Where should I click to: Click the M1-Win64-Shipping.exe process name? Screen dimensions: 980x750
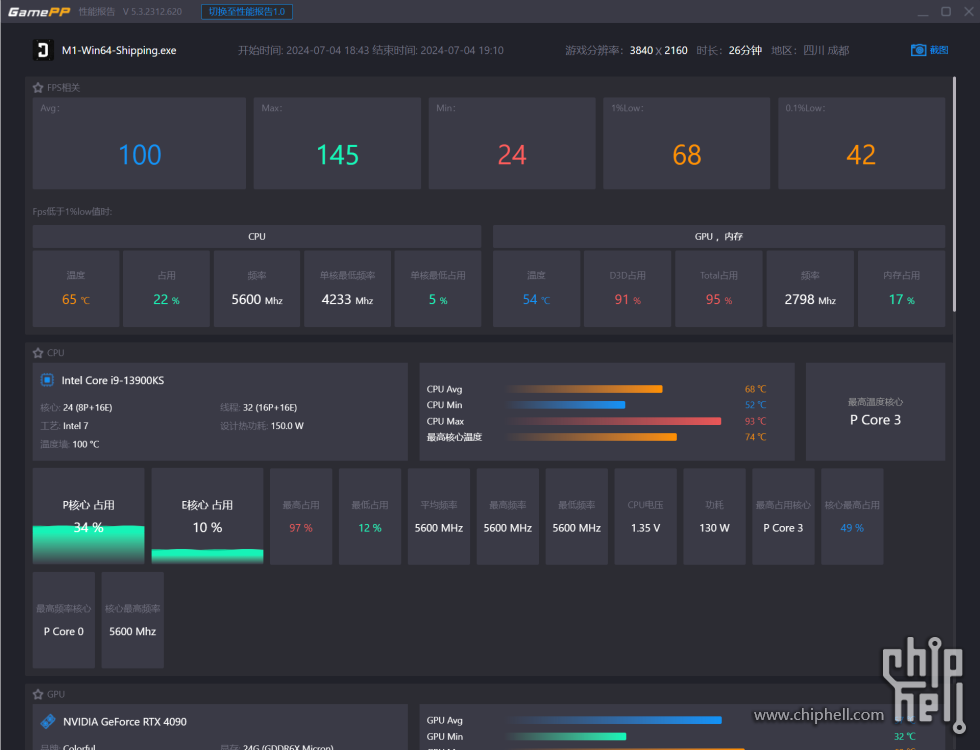(119, 51)
